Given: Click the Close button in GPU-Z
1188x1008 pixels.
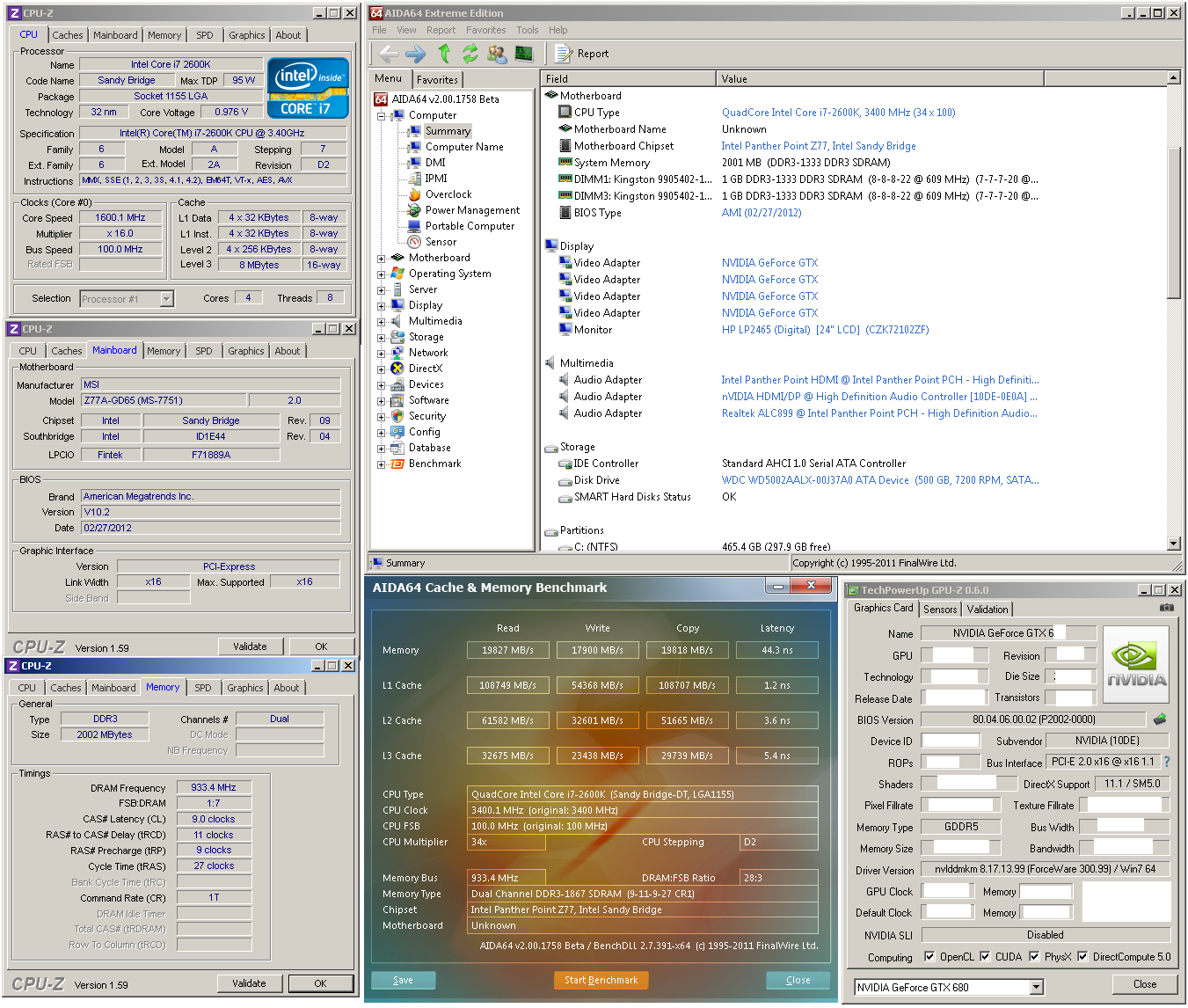Looking at the screenshot, I should point(1145,984).
